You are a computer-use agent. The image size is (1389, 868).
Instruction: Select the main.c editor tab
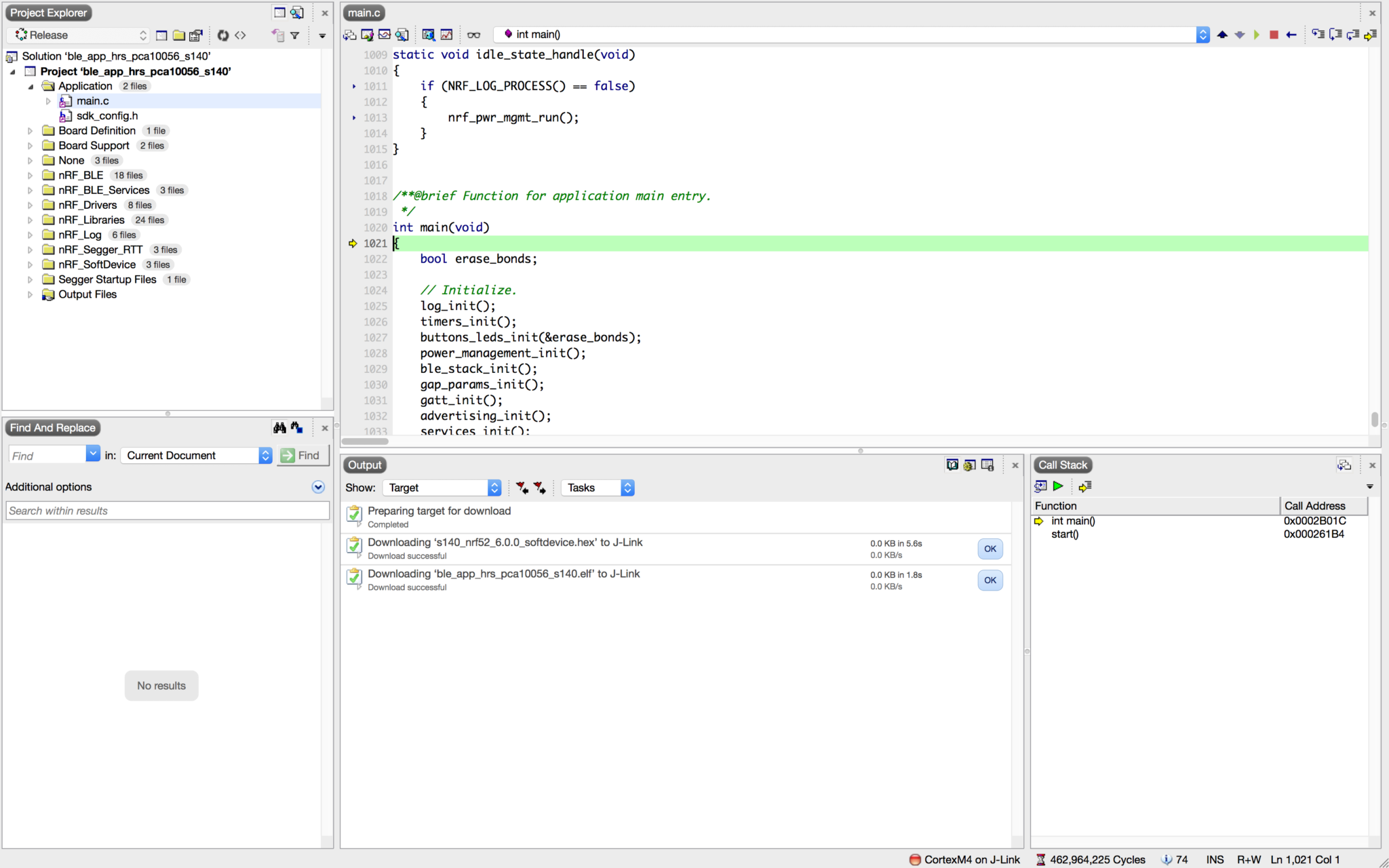pos(364,13)
